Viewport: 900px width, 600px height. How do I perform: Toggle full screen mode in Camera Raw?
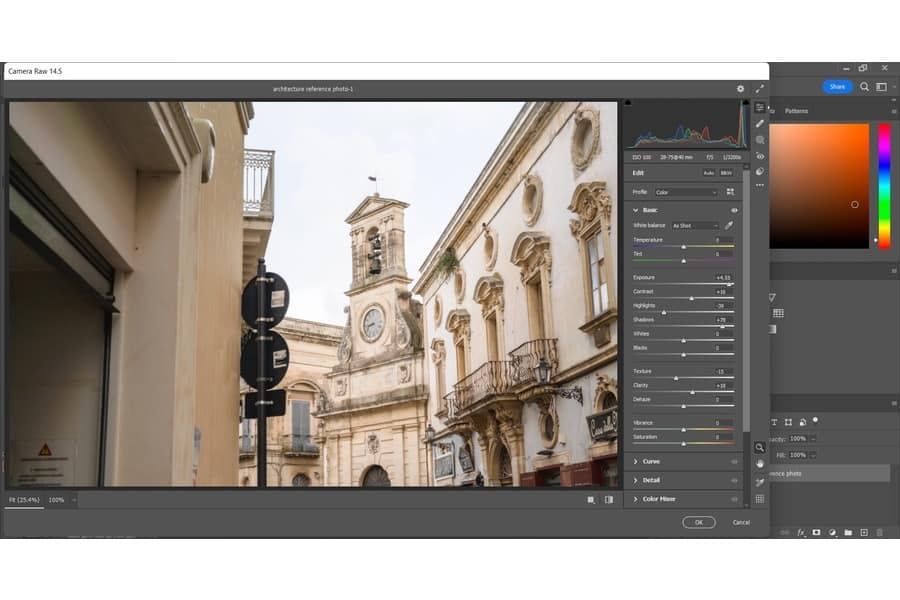point(760,89)
